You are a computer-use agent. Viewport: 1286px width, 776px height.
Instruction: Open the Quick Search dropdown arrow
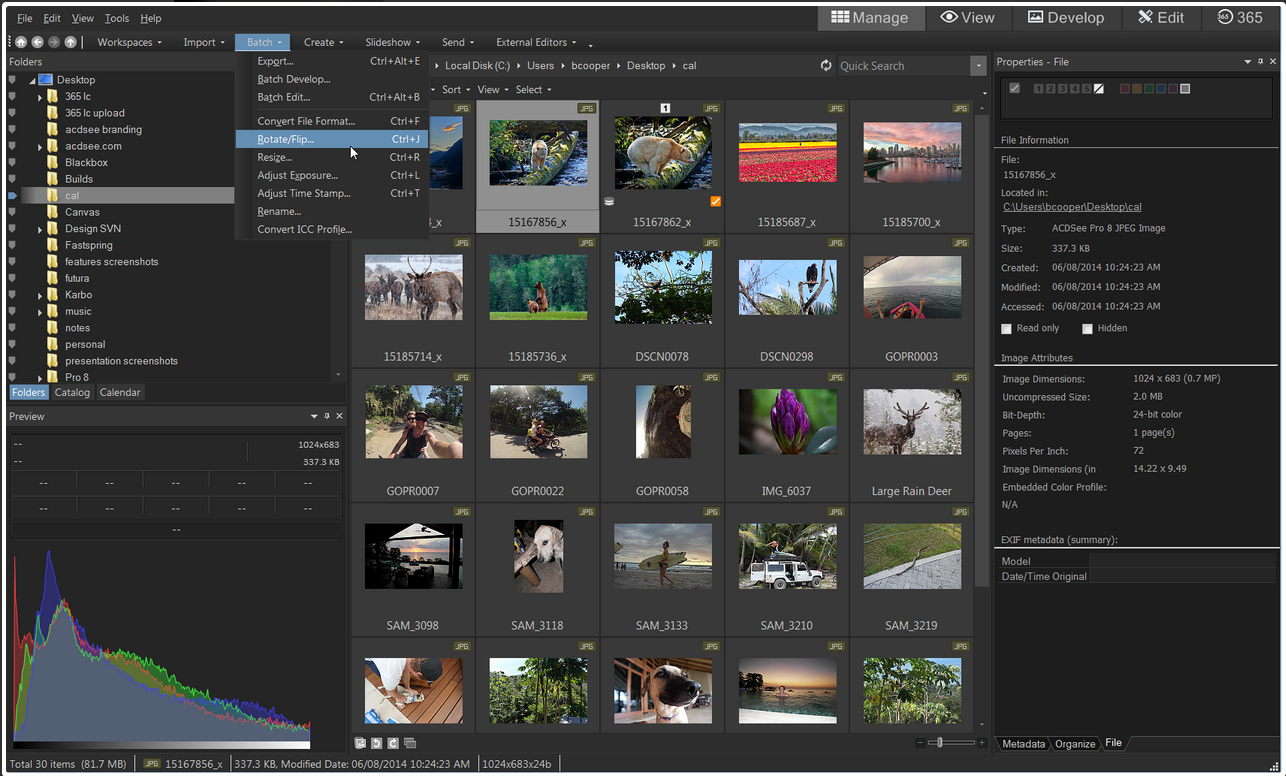pos(978,66)
